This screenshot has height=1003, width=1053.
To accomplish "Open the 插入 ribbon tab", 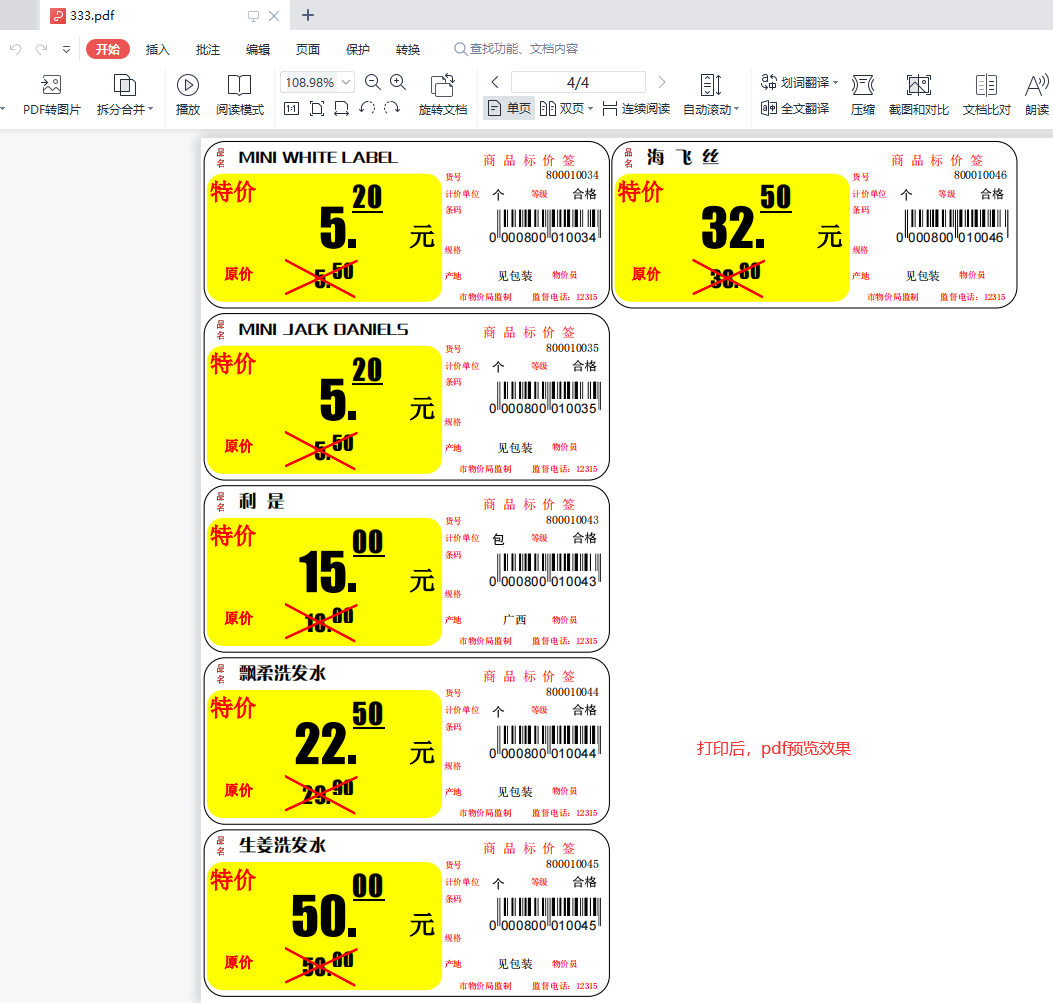I will pos(157,49).
